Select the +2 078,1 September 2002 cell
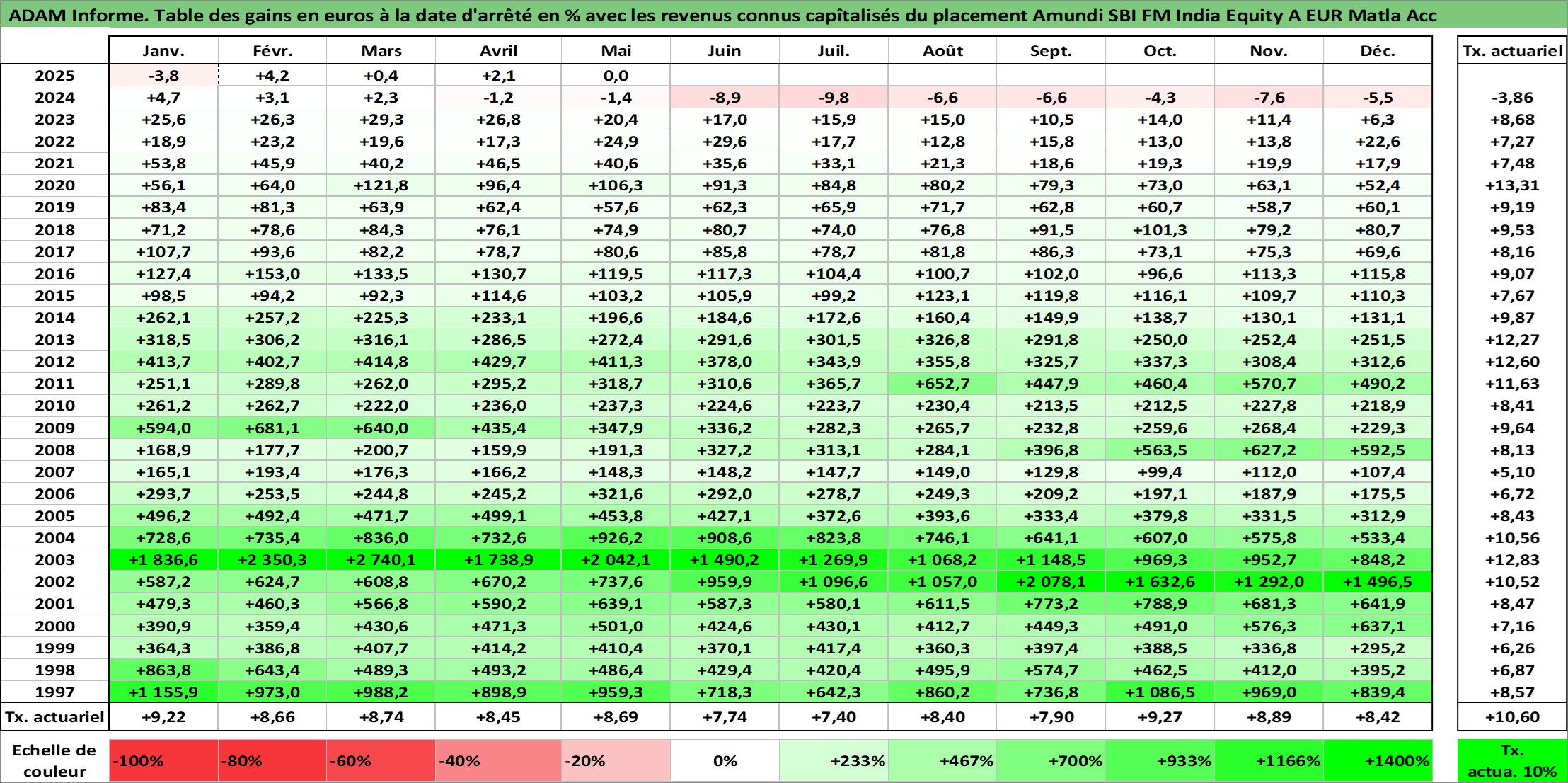1568x783 pixels. coord(1051,582)
